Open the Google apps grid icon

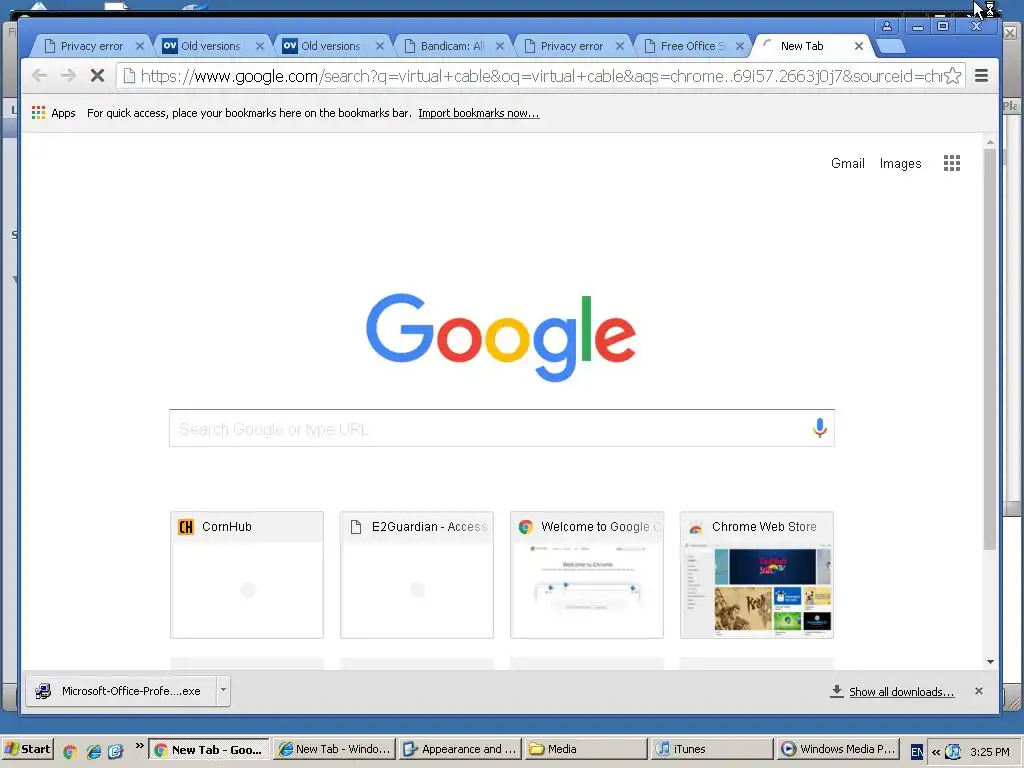(x=952, y=163)
